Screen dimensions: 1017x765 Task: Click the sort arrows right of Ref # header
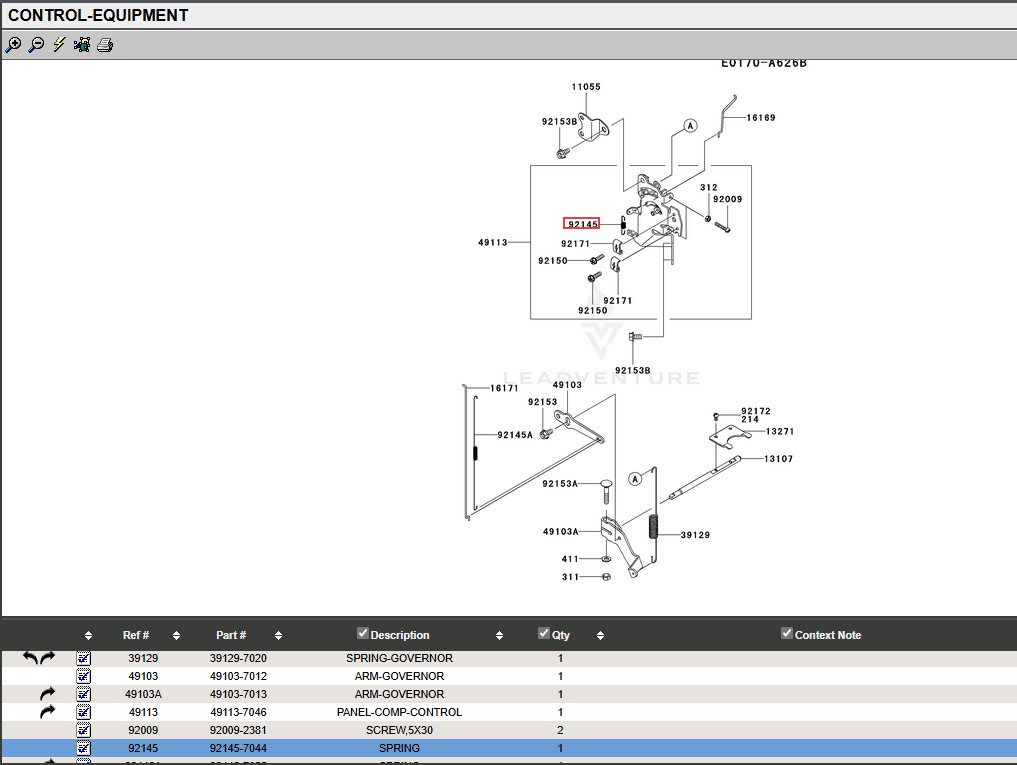(176, 636)
